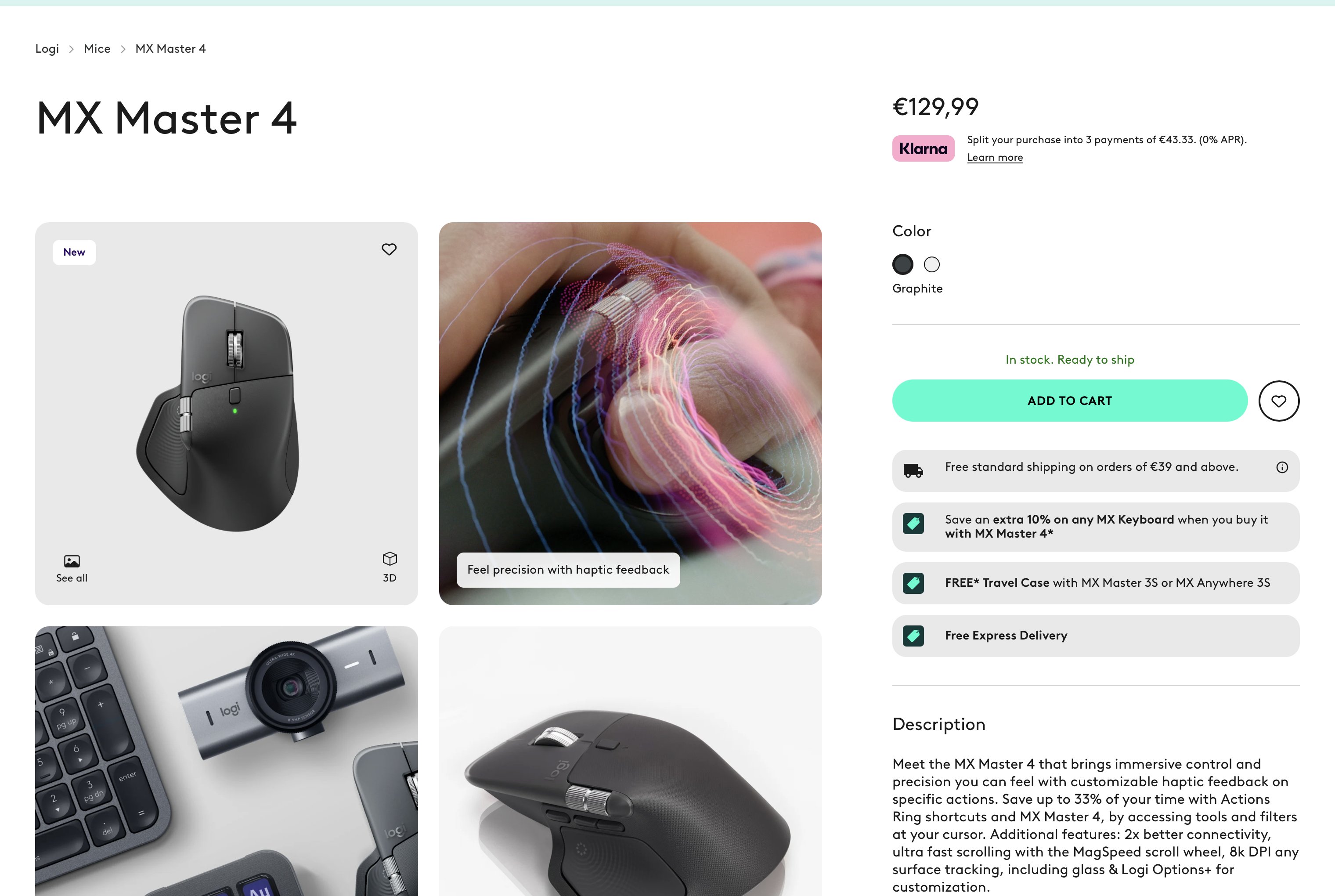Click the MX Master 4 breadcrumb
The height and width of the screenshot is (896, 1335).
170,49
